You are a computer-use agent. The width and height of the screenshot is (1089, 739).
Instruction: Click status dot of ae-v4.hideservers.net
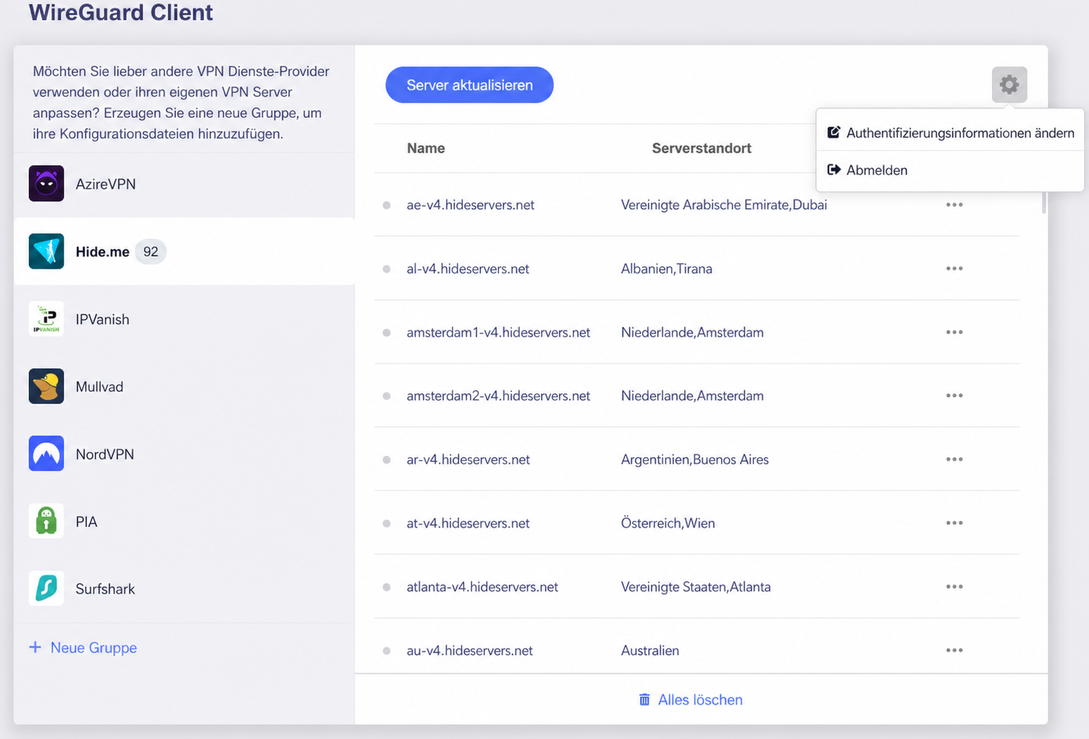387,205
